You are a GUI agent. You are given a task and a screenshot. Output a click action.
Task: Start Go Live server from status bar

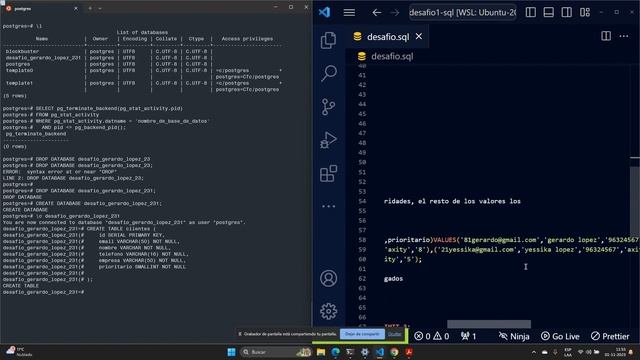(x=560, y=336)
